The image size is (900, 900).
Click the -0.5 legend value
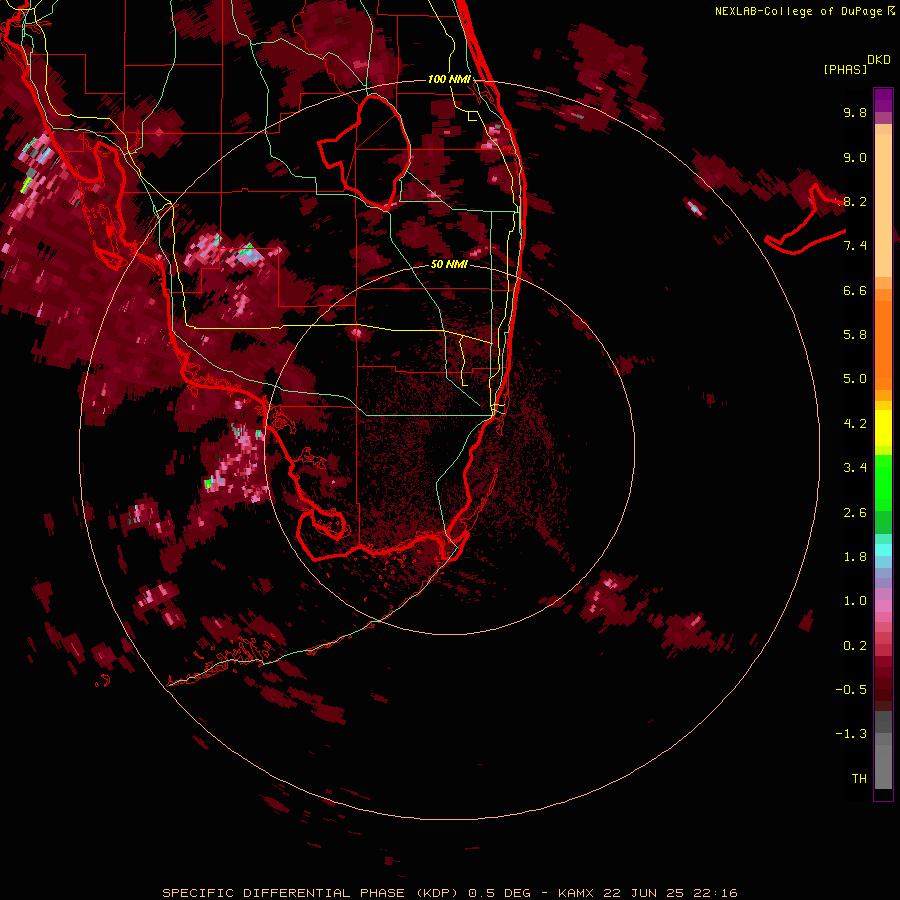[851, 690]
